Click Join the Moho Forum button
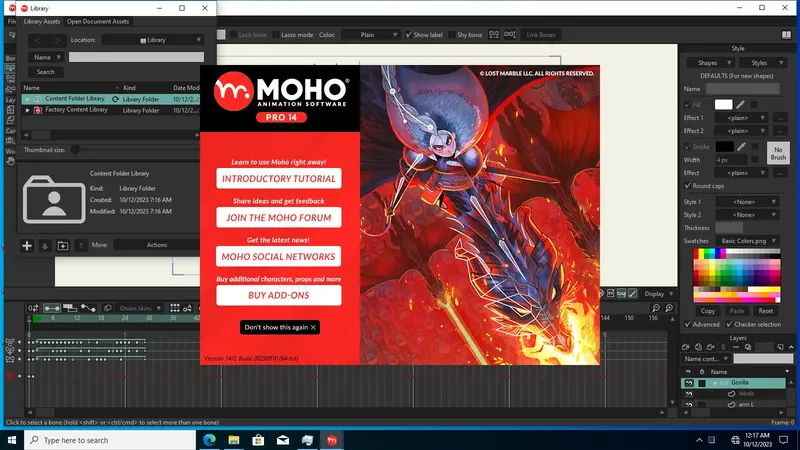The image size is (800, 450). point(279,217)
